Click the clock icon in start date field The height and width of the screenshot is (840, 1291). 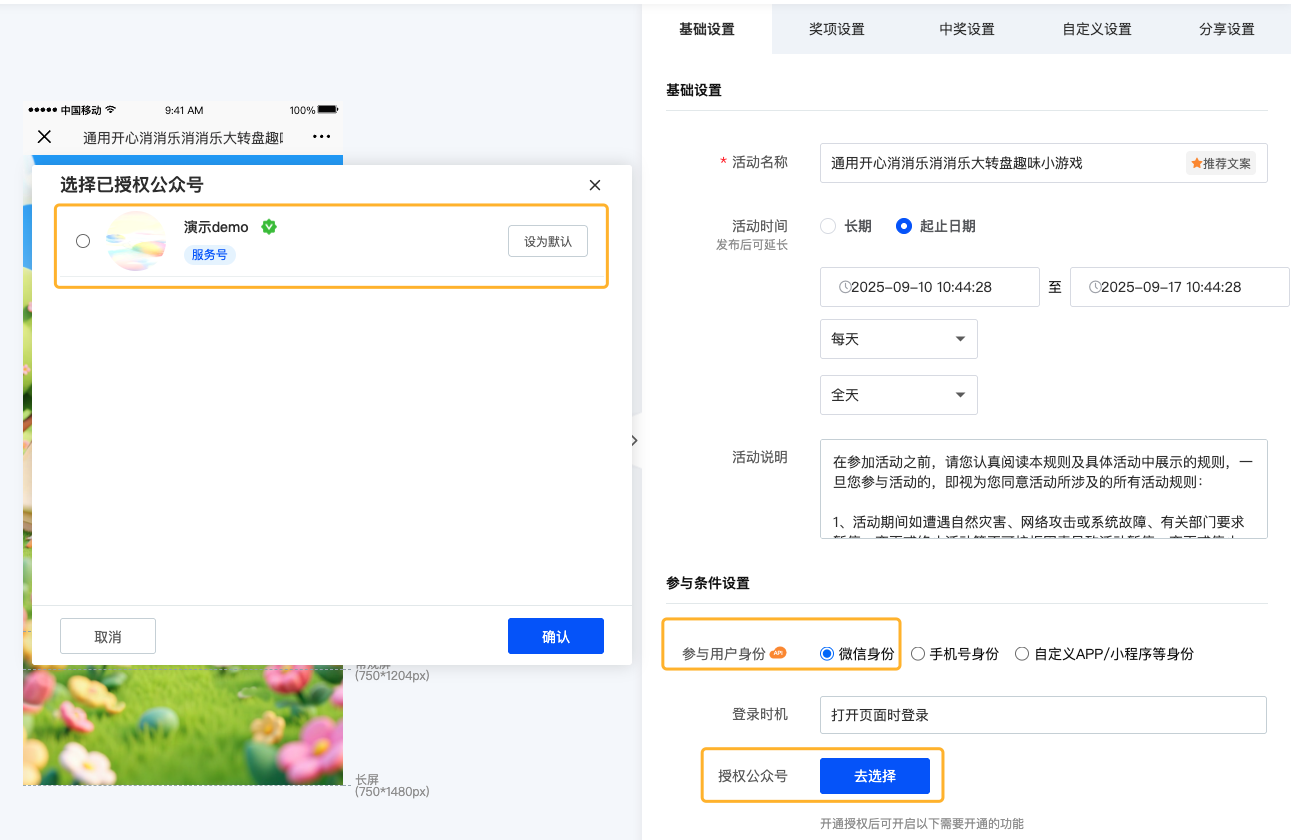point(845,287)
